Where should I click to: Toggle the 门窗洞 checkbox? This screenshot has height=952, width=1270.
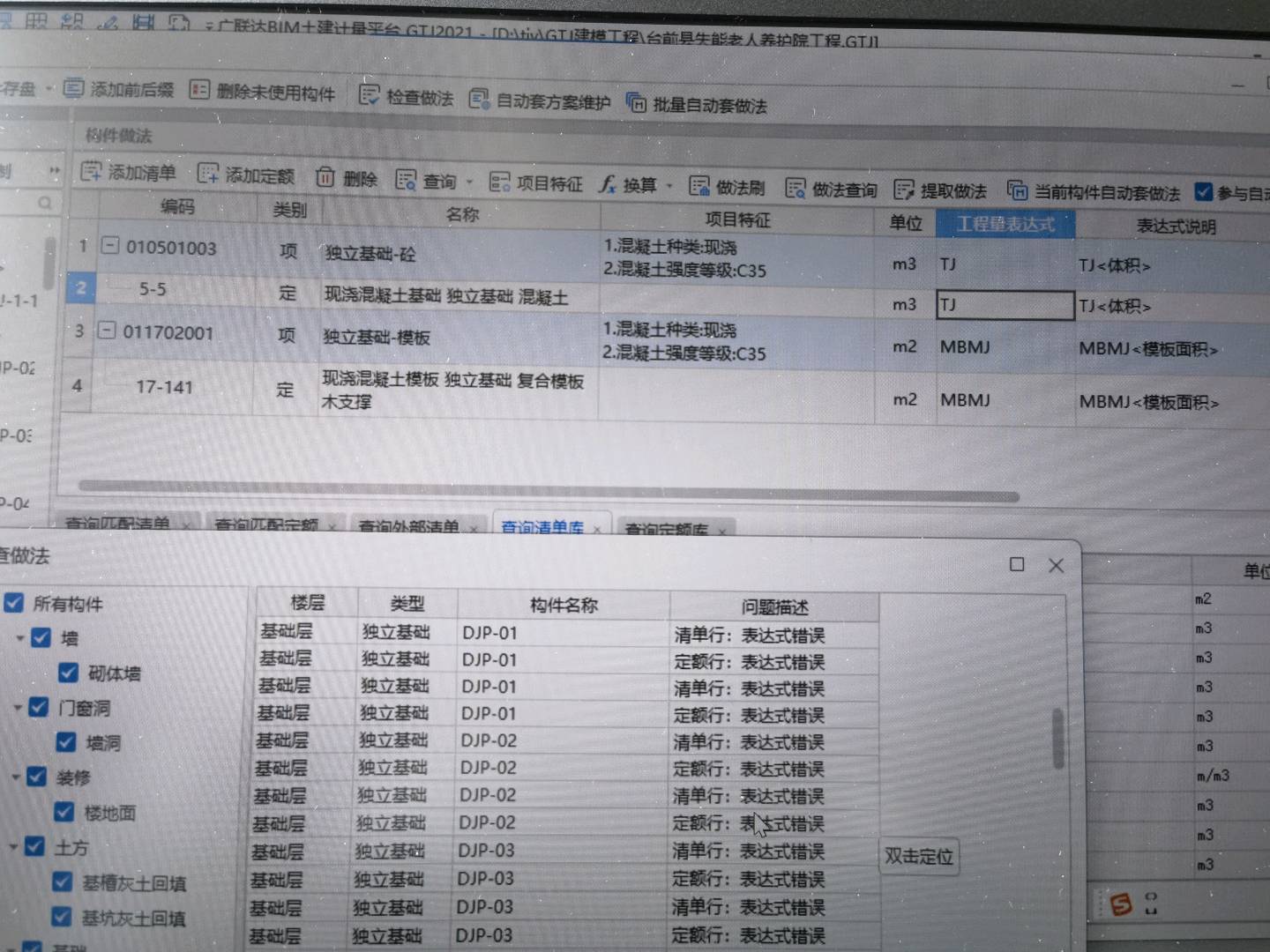point(38,707)
